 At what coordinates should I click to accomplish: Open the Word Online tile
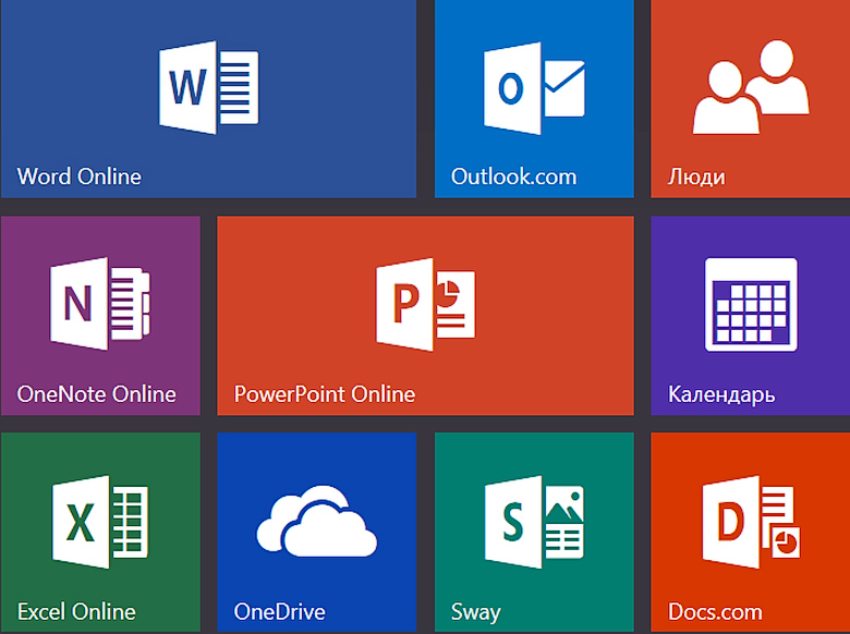[x=207, y=100]
